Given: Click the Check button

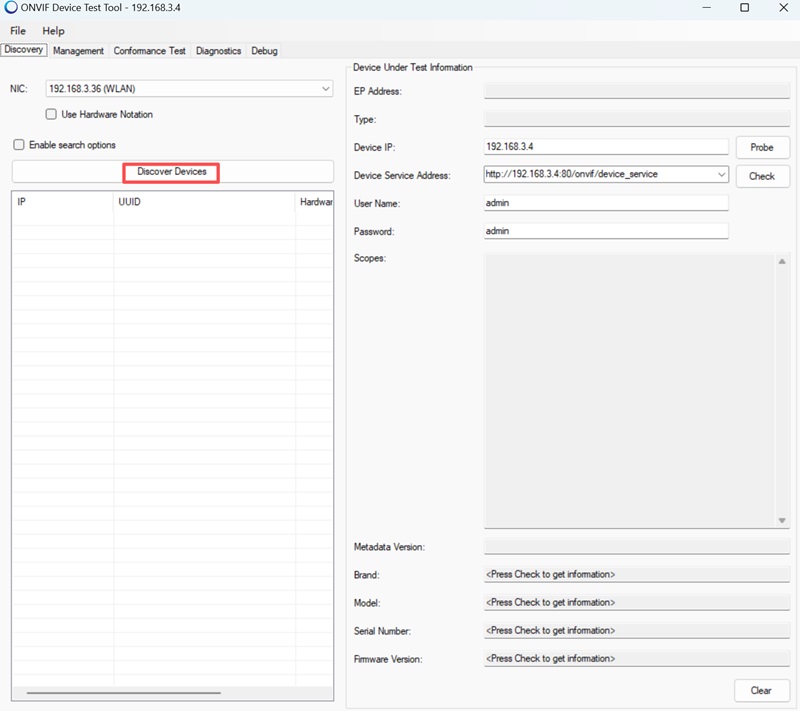Looking at the screenshot, I should tap(762, 176).
